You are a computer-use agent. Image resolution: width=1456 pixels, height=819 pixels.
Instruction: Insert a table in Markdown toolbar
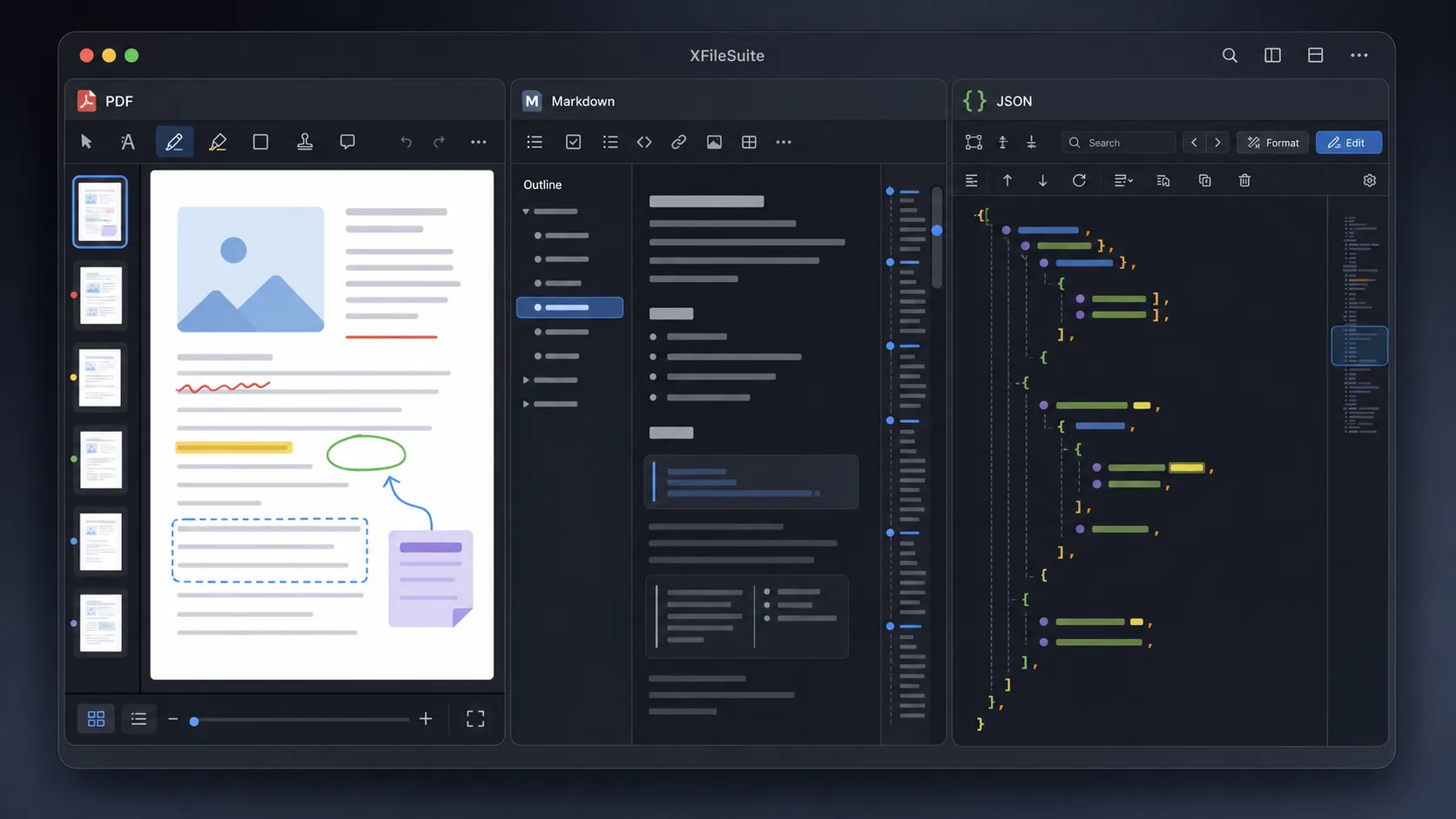[749, 142]
